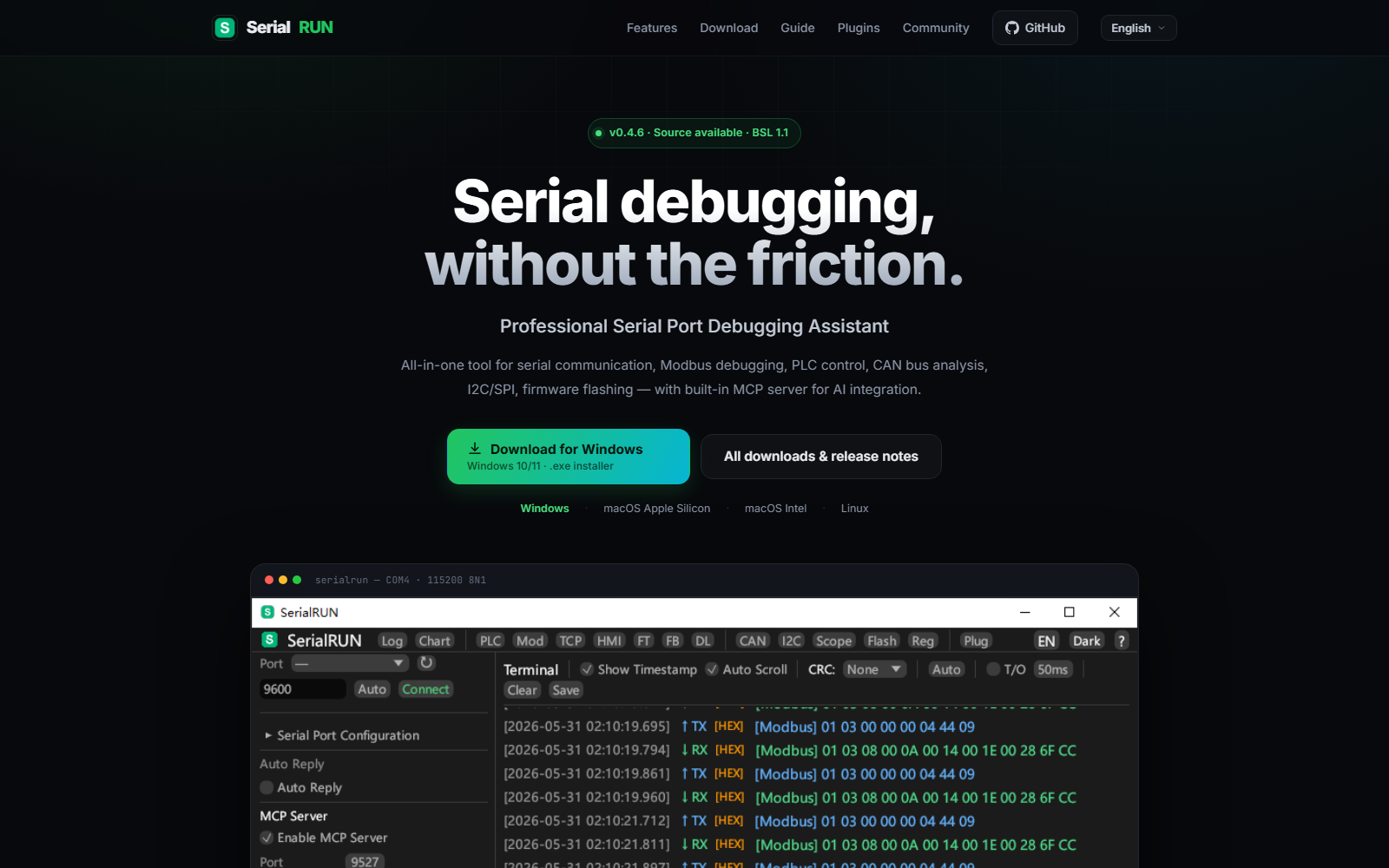The height and width of the screenshot is (868, 1389).
Task: Open the HMI tool
Action: (x=609, y=641)
